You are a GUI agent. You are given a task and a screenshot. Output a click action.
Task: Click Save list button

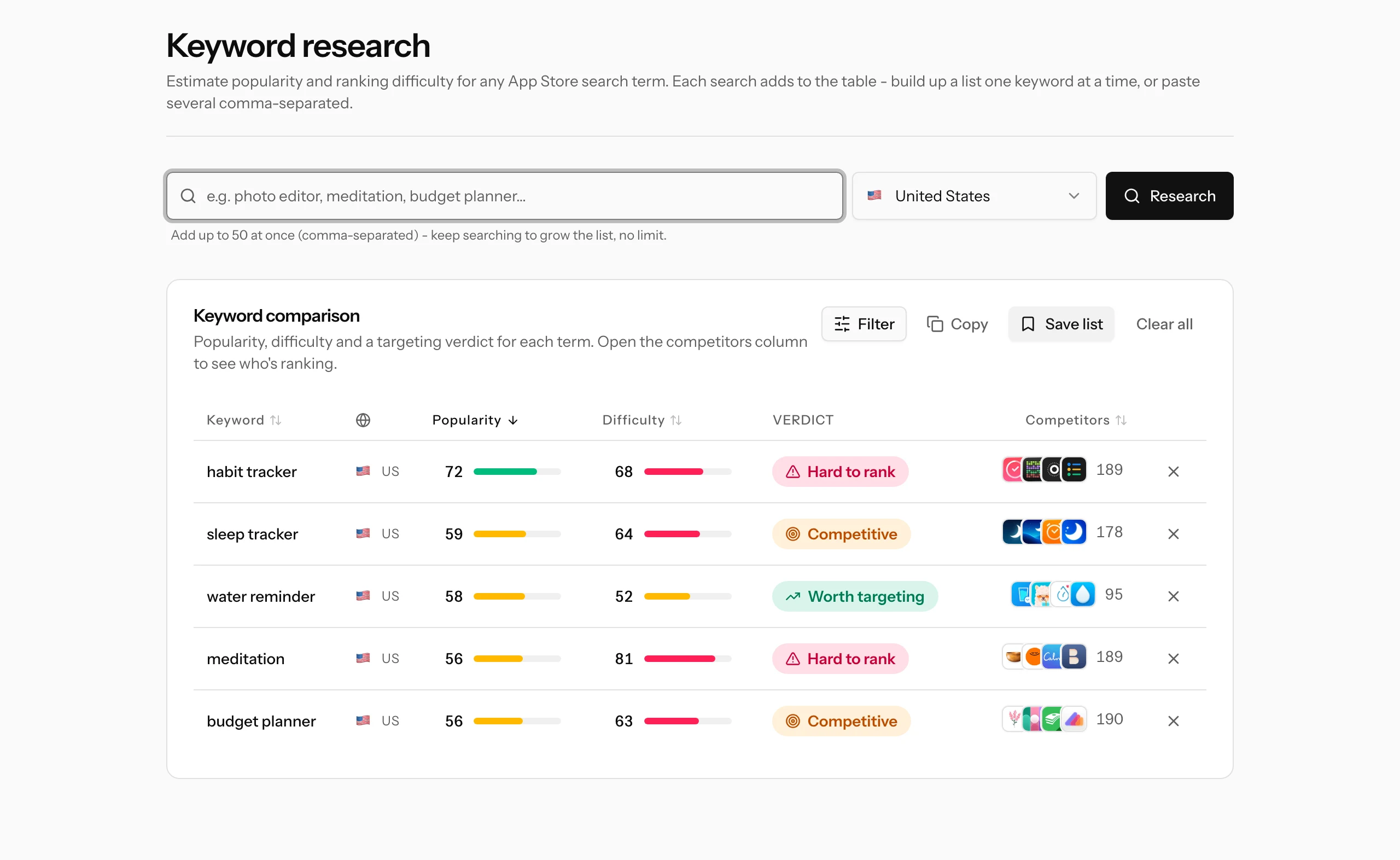click(1061, 324)
